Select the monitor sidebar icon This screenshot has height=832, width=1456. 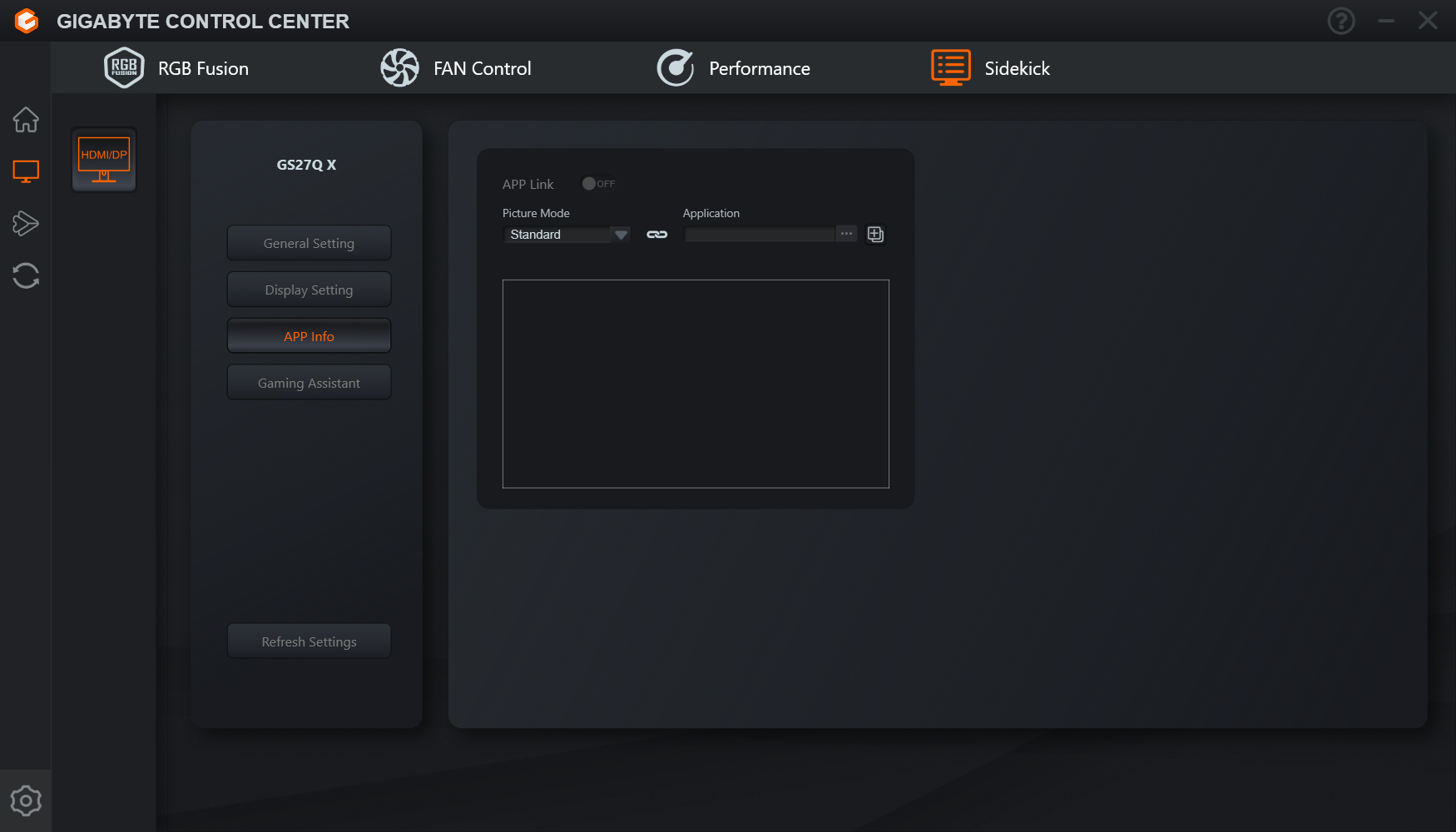click(x=26, y=171)
